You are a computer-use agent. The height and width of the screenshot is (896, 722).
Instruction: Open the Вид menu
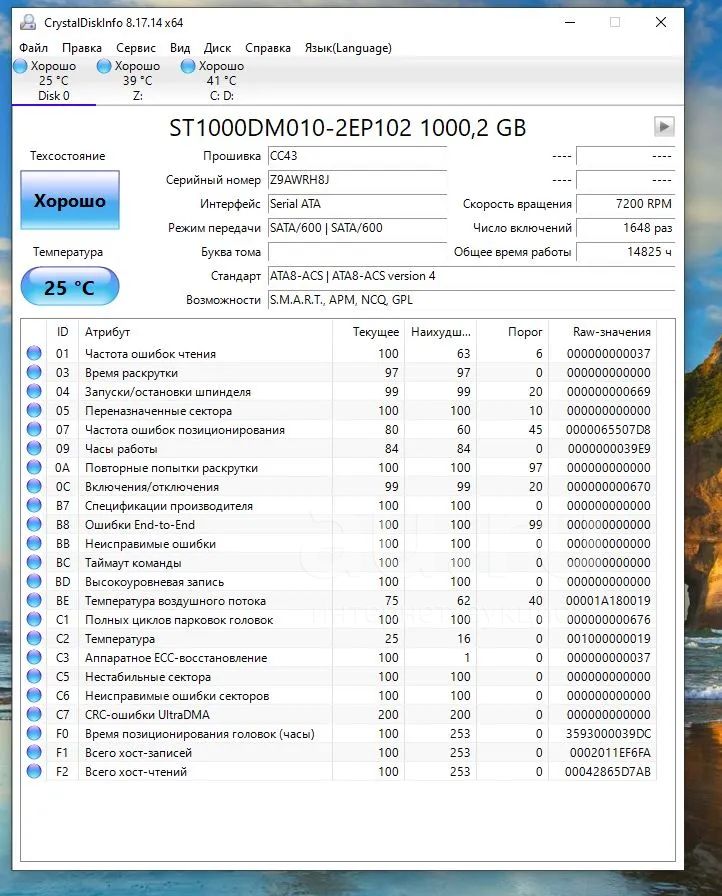point(180,48)
